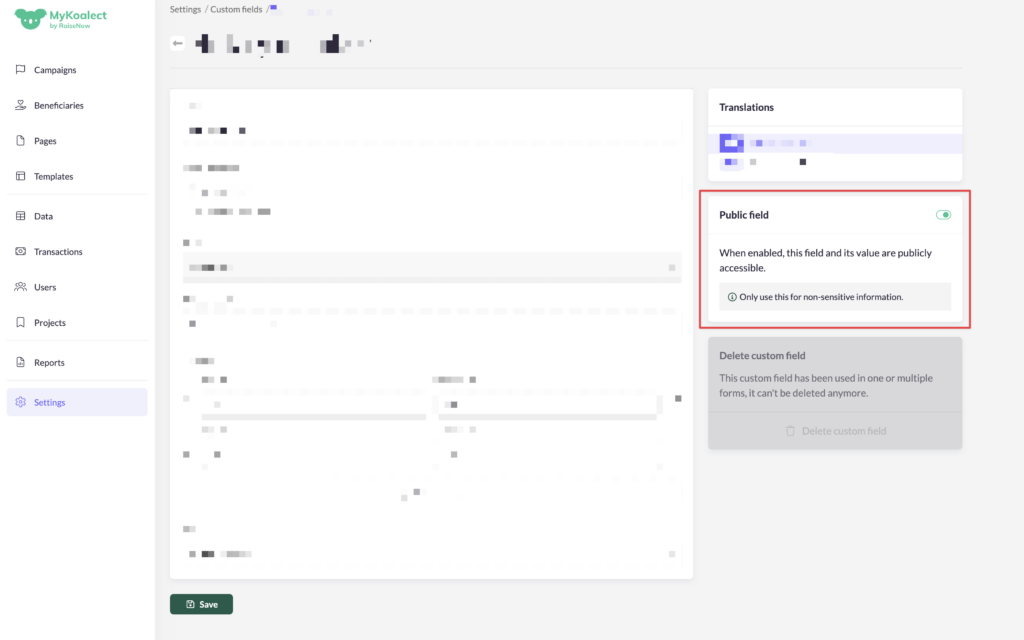Click the Settings gear icon
1024x640 pixels.
click(x=21, y=402)
